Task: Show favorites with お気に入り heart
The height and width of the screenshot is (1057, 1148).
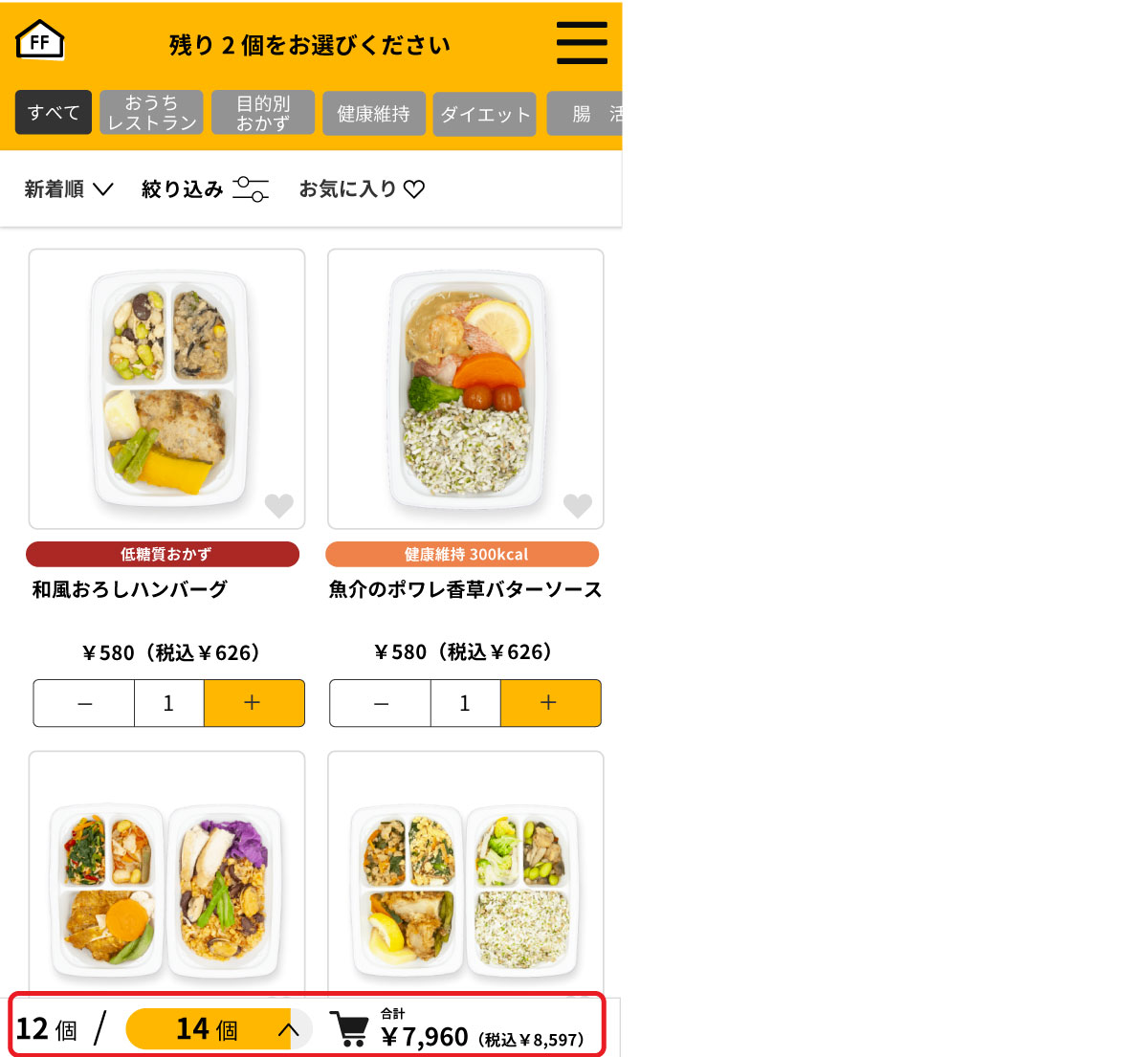Action: pyautogui.click(x=362, y=188)
